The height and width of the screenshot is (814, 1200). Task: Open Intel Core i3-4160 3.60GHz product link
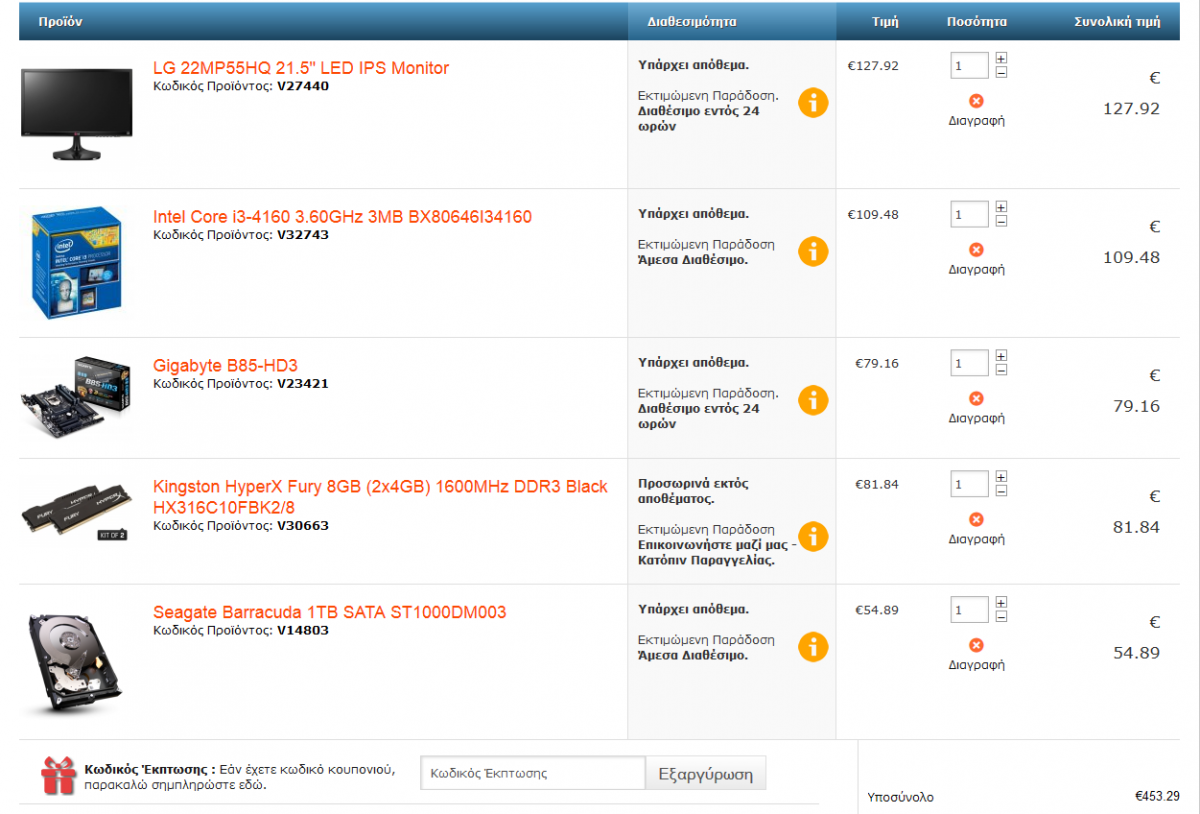pos(342,217)
